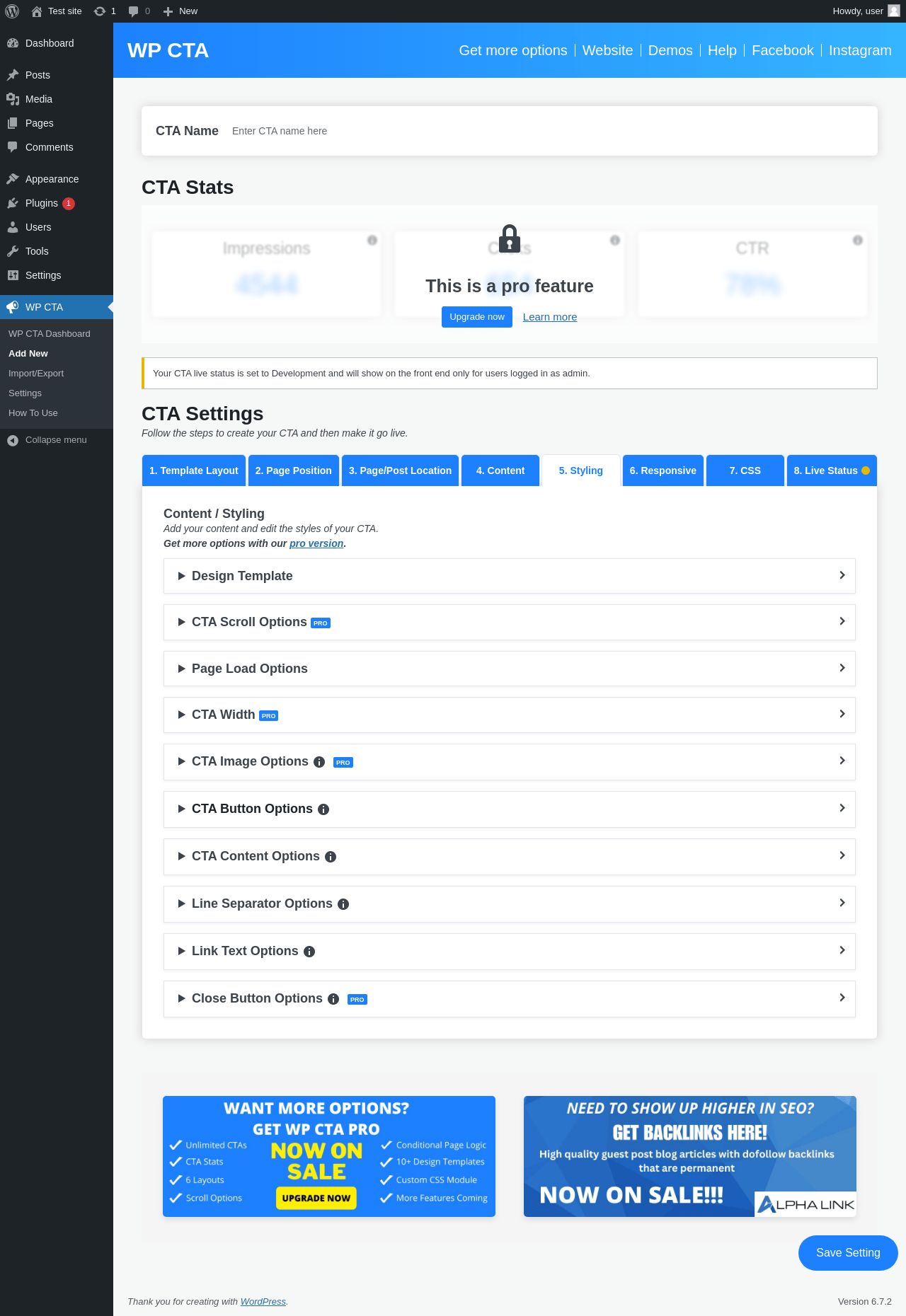Image resolution: width=906 pixels, height=1316 pixels.
Task: Open Import/Export in WP CTA submenu
Action: [x=36, y=374]
